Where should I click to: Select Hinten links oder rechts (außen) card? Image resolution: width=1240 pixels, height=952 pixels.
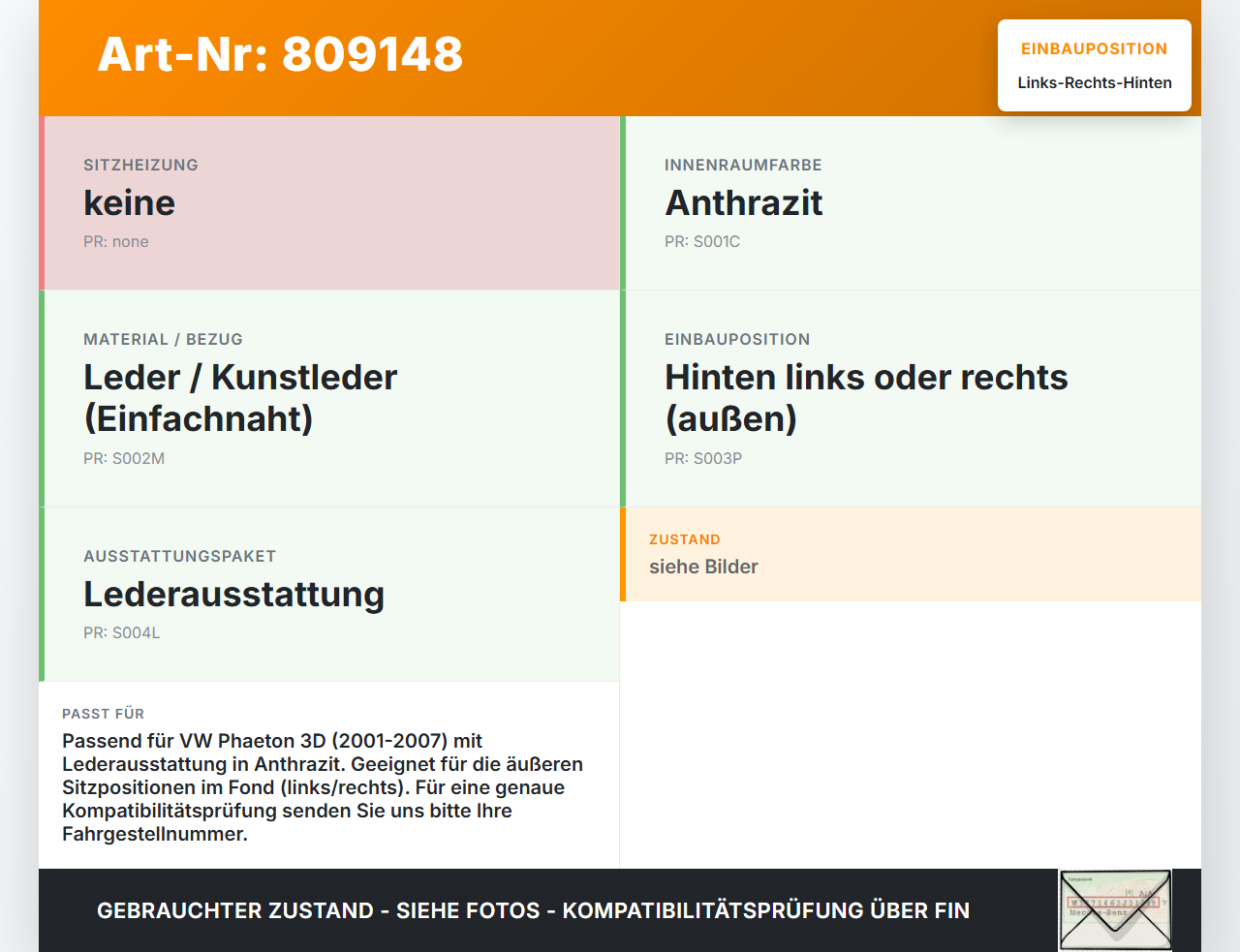coord(911,399)
